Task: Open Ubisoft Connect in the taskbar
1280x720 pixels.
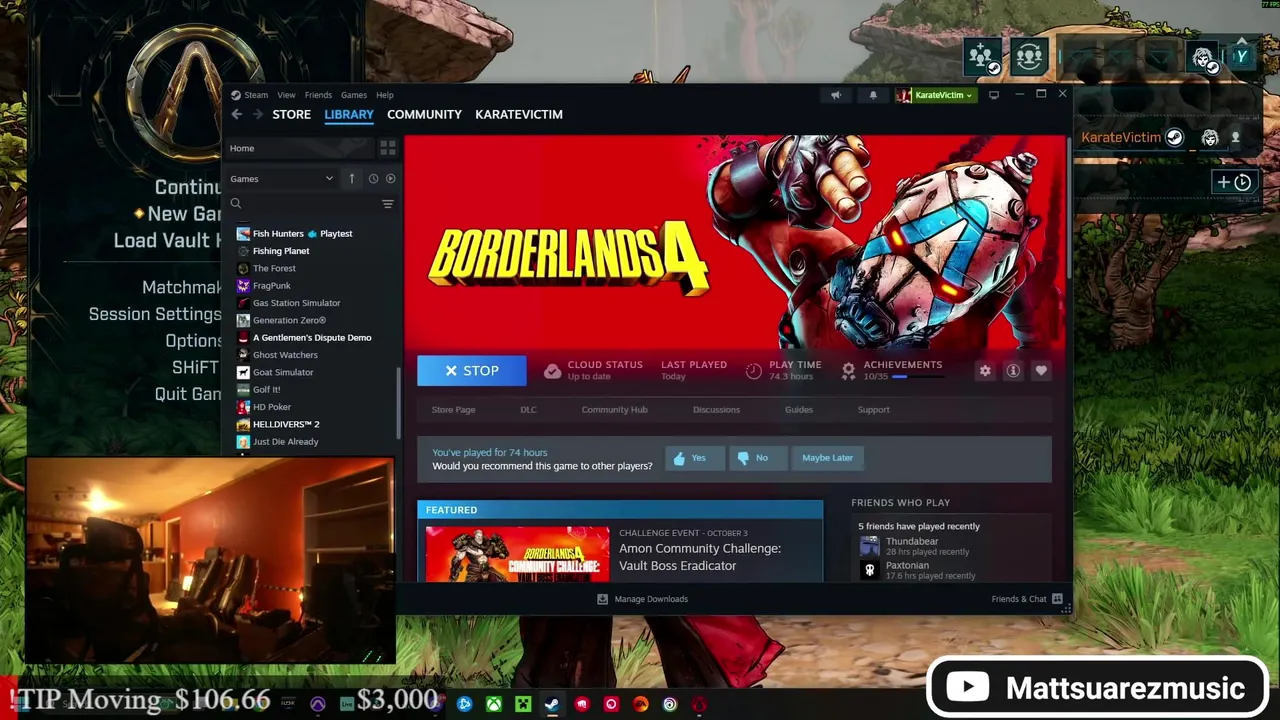Action: pyautogui.click(x=669, y=704)
